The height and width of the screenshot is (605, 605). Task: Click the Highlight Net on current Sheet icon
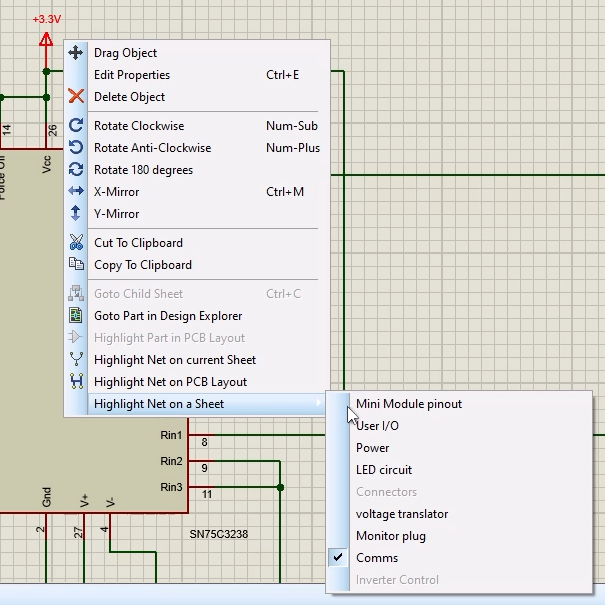(x=76, y=359)
